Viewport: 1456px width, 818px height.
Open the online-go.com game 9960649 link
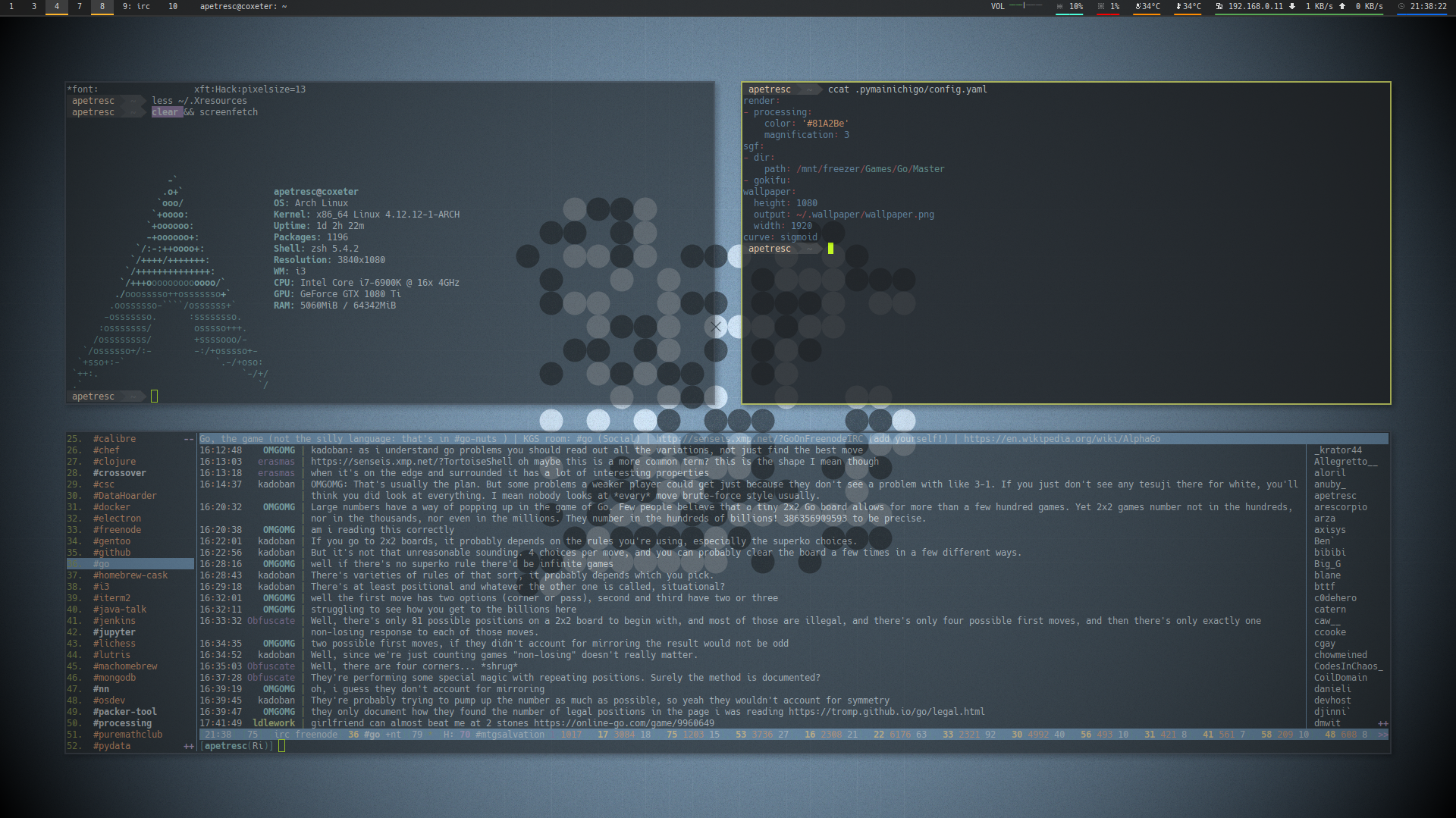(x=624, y=723)
